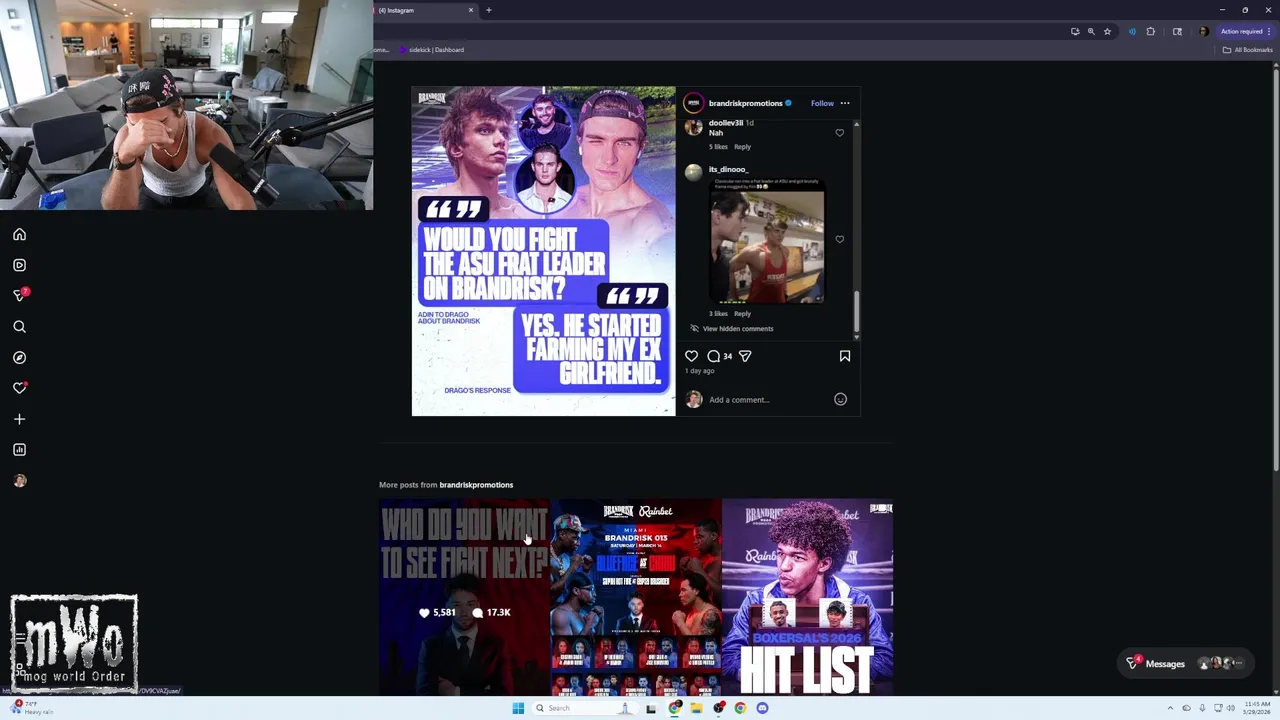Follow brandriskpromotions
The width and height of the screenshot is (1280, 720).
click(822, 103)
